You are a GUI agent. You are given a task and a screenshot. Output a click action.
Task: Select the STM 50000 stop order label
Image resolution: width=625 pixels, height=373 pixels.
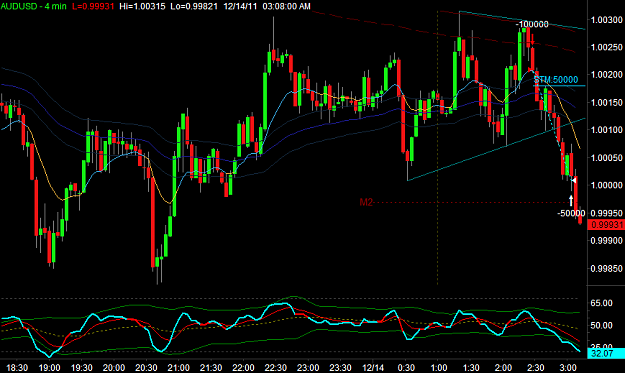tap(556, 80)
